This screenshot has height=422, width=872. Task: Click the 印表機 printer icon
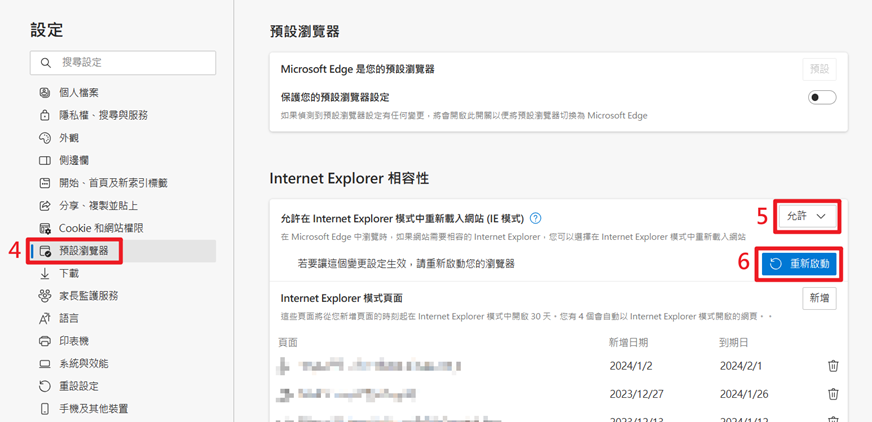pyautogui.click(x=45, y=341)
